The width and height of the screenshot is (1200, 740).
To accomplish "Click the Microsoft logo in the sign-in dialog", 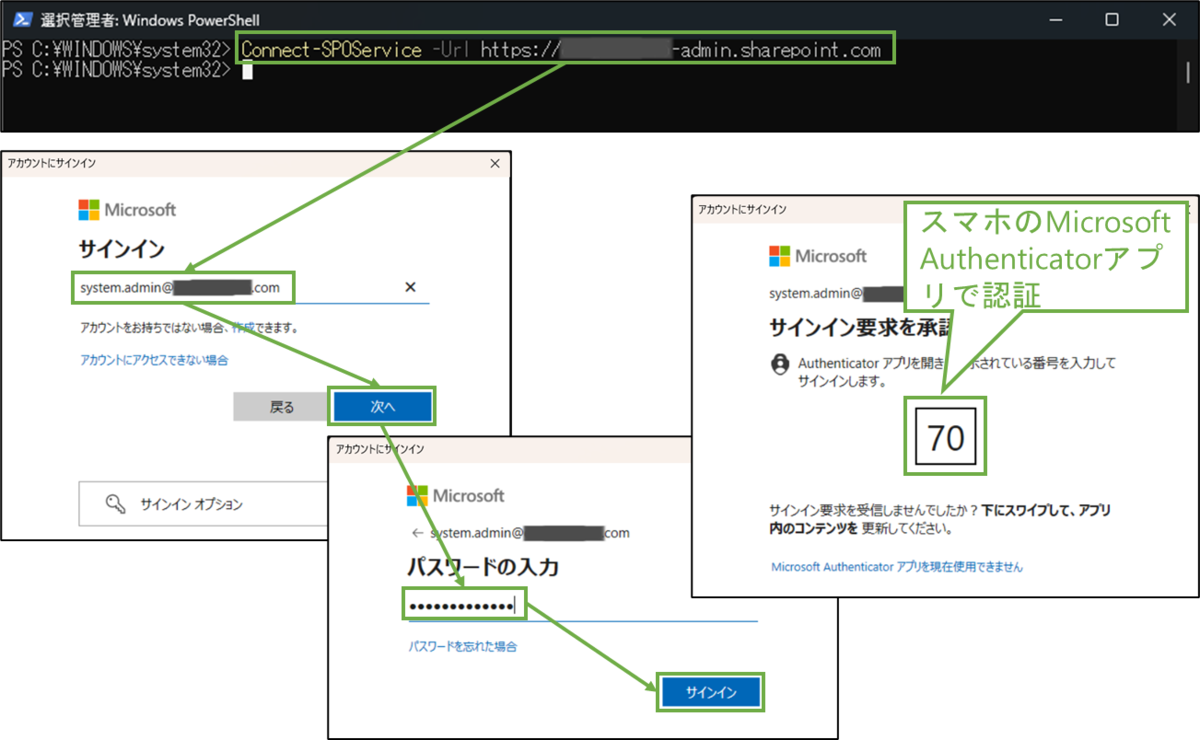I will 127,210.
